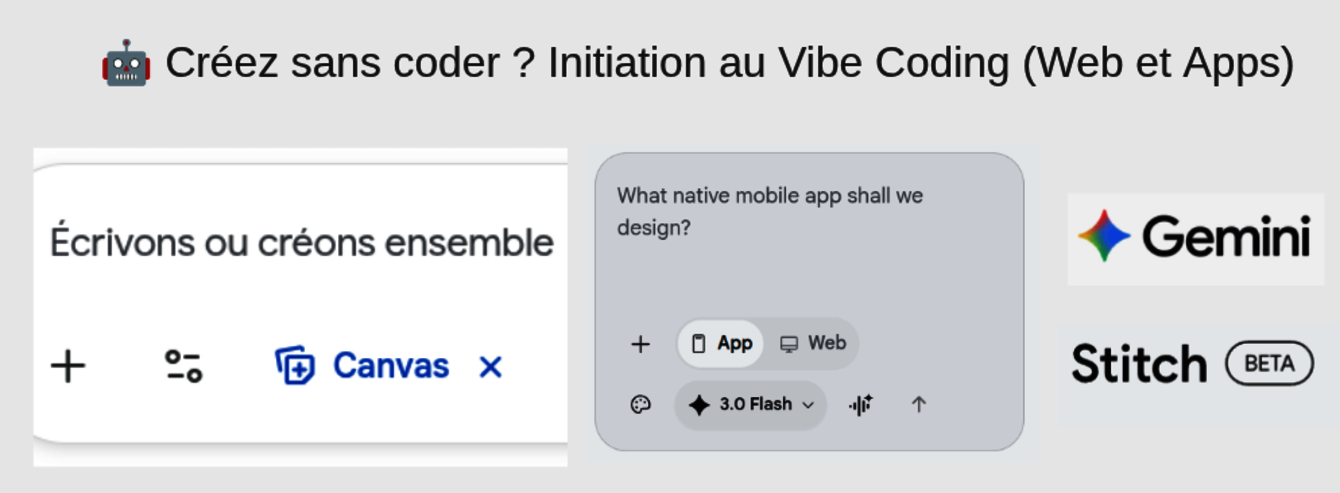This screenshot has width=1340, height=493.
Task: Click the Stitch logo text
Action: pyautogui.click(x=1139, y=364)
